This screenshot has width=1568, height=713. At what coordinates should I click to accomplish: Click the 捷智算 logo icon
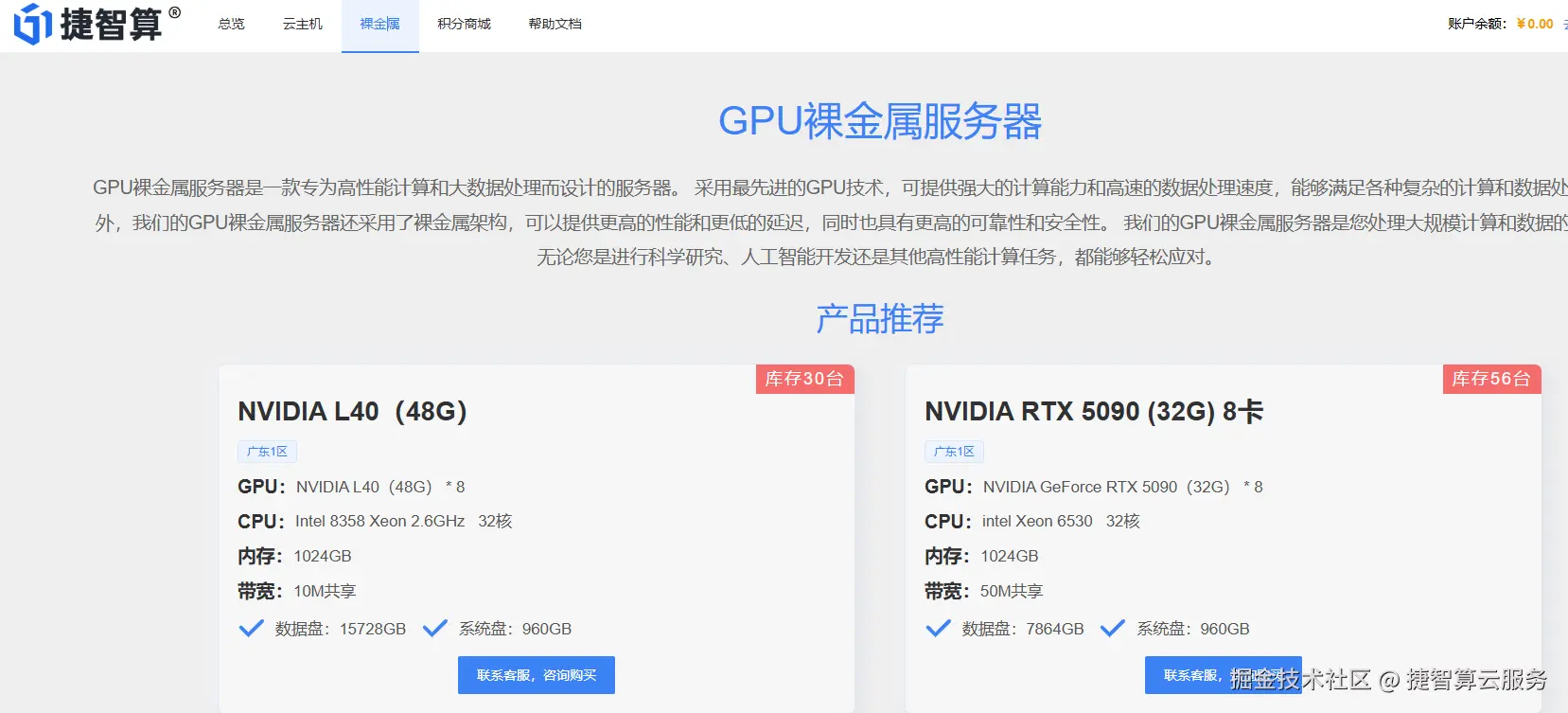tap(32, 24)
